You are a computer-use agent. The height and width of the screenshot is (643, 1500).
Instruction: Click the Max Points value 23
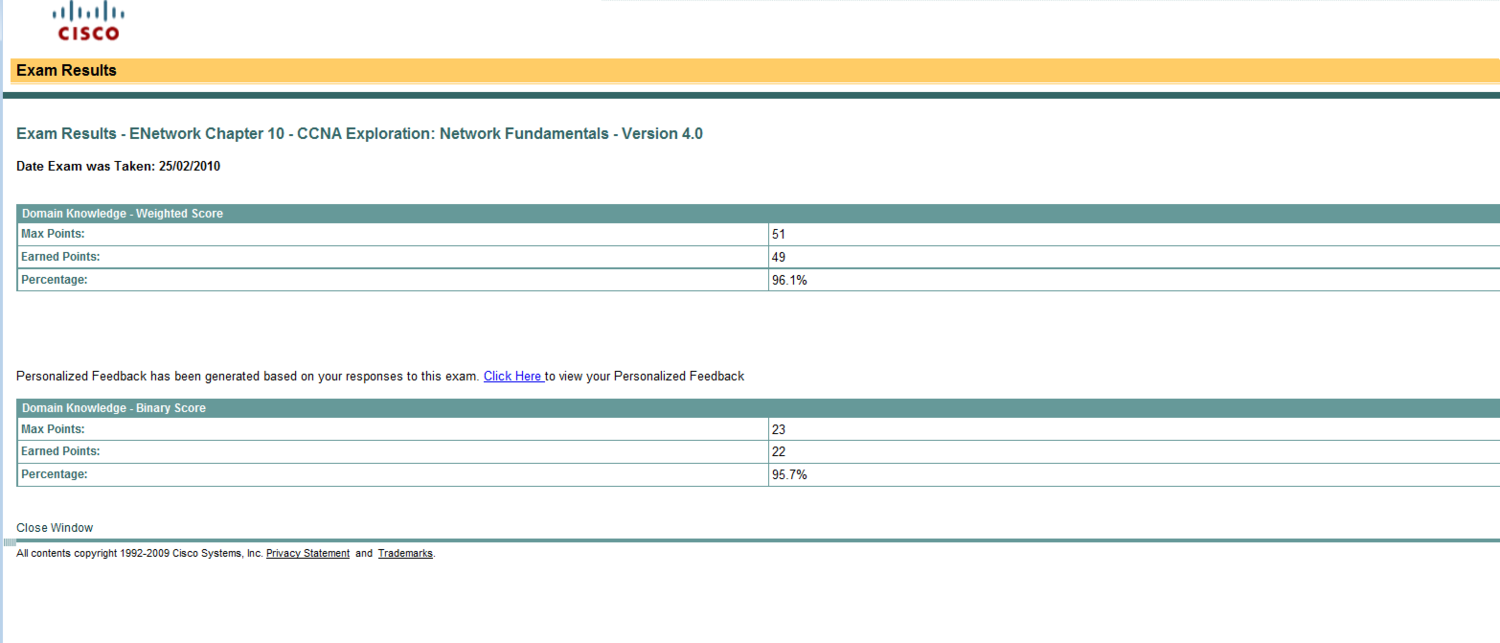point(779,429)
